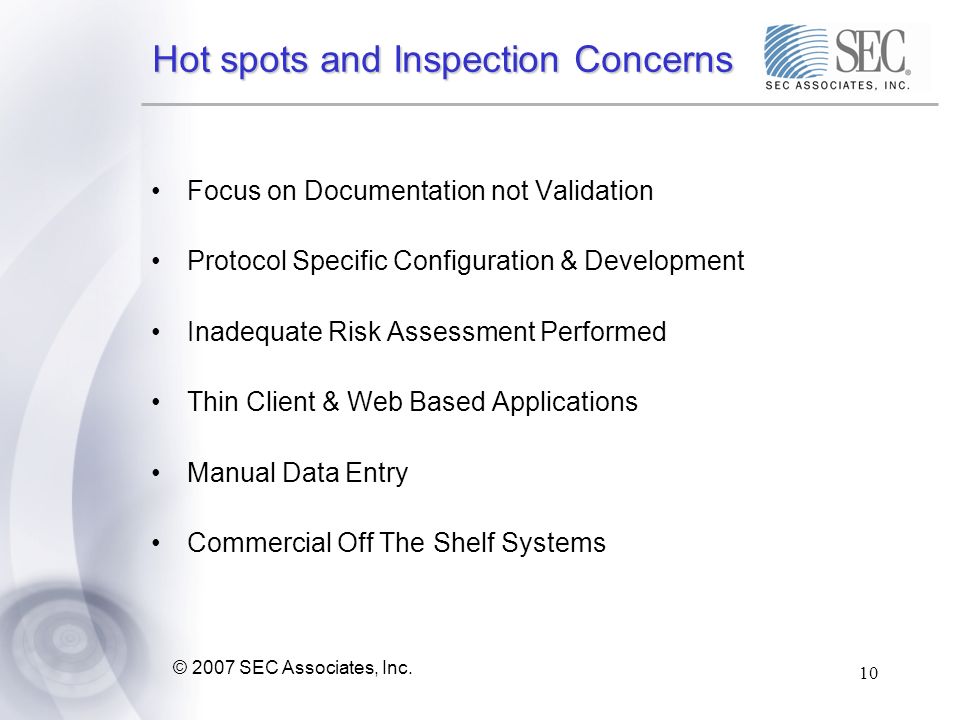Viewport: 960px width, 720px height.
Task: Click the slide title Hot spots and Inspection Concerns
Action: (x=443, y=60)
